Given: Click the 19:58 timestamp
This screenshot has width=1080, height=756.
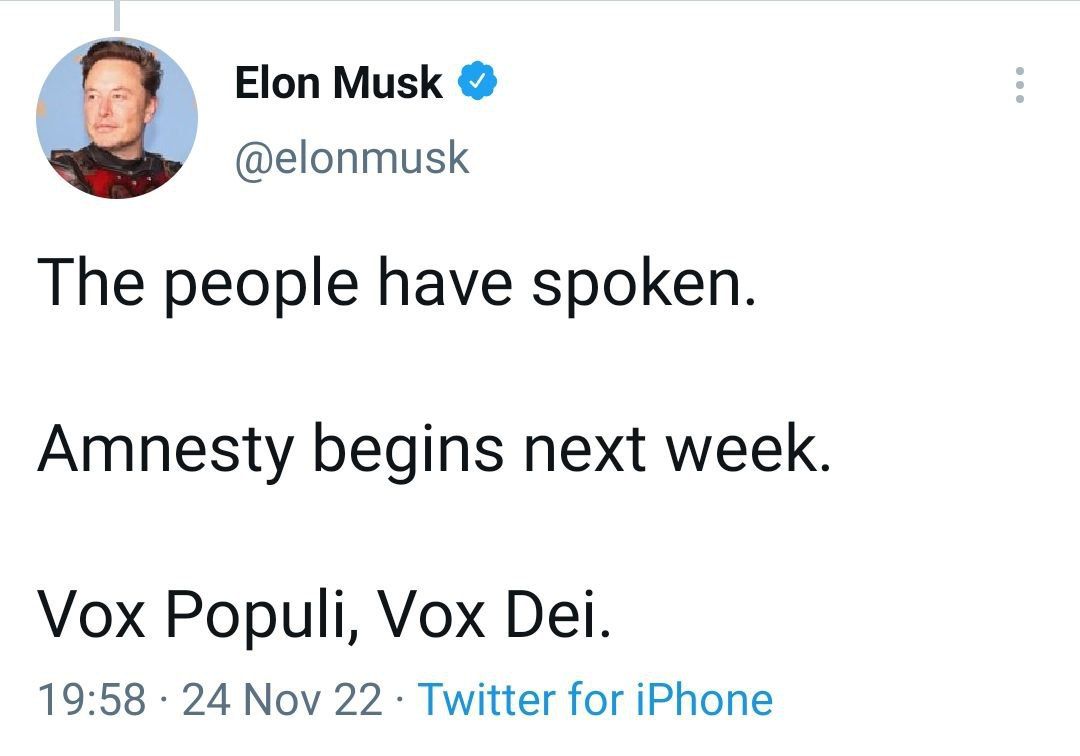Looking at the screenshot, I should click(91, 700).
